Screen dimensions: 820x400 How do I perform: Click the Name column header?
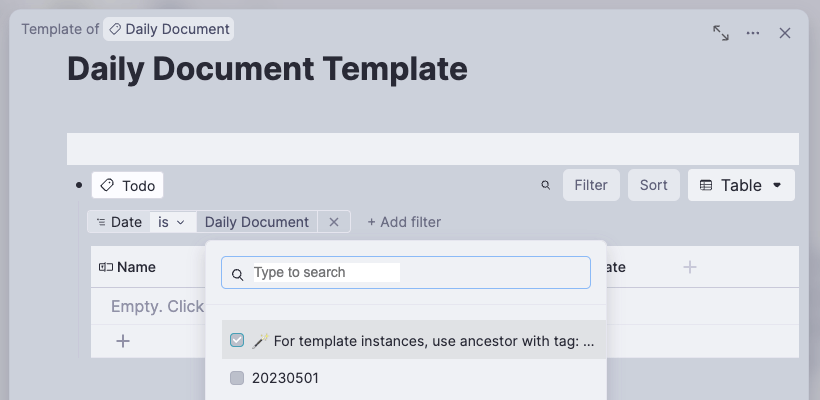tap(137, 267)
